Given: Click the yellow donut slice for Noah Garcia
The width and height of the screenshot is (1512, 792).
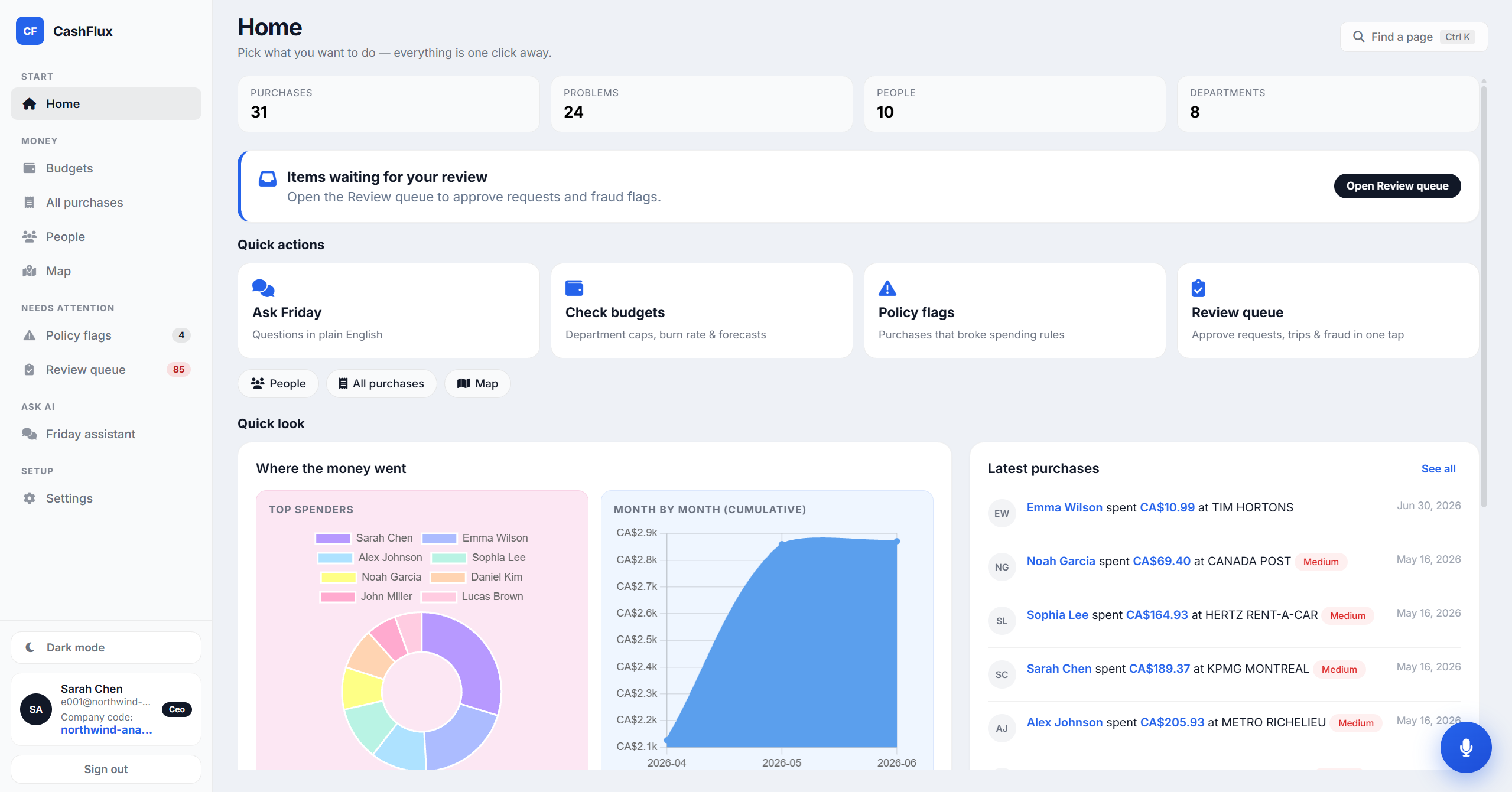Looking at the screenshot, I should pos(362,688).
